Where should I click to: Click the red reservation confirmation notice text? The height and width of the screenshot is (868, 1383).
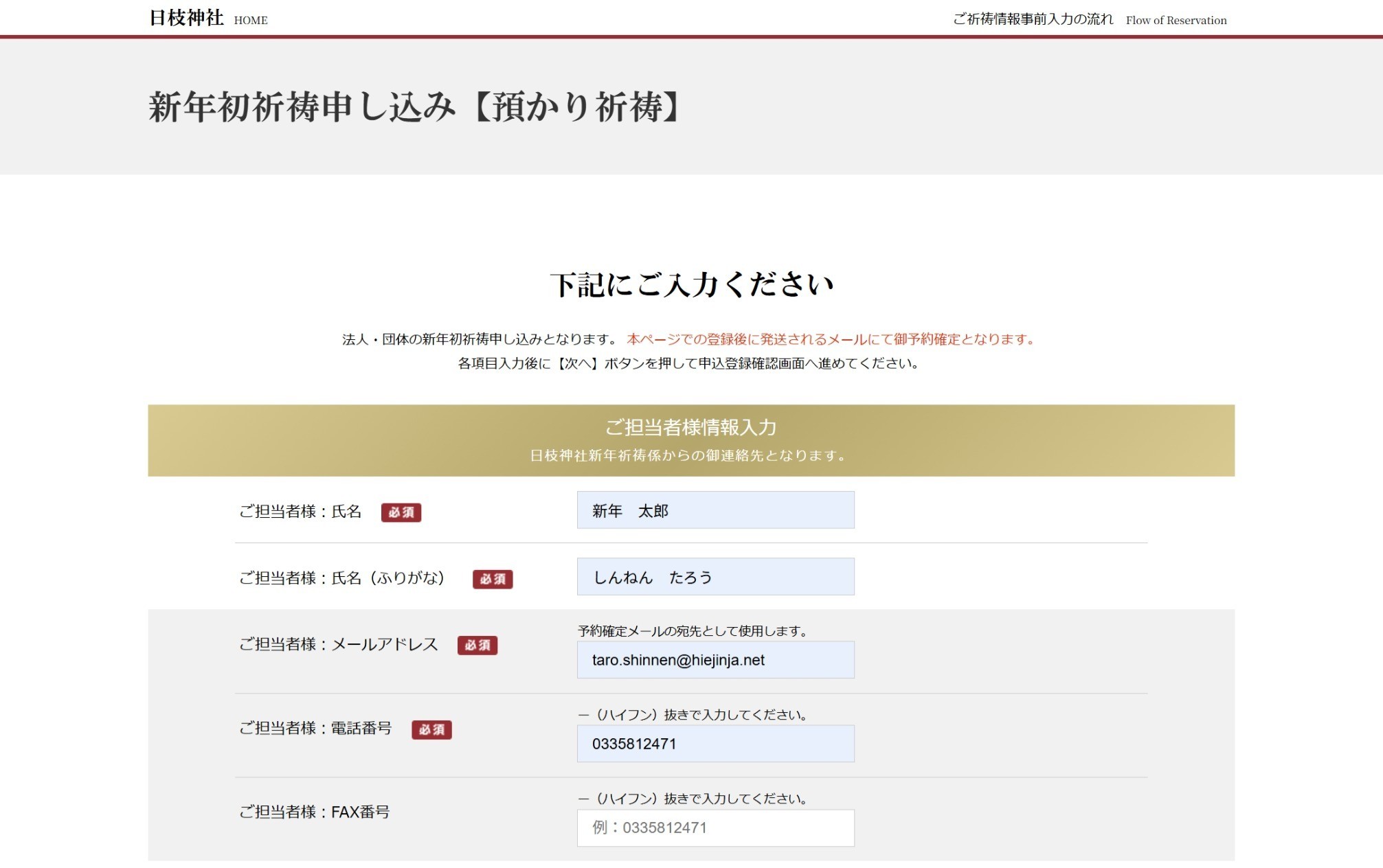coord(831,339)
